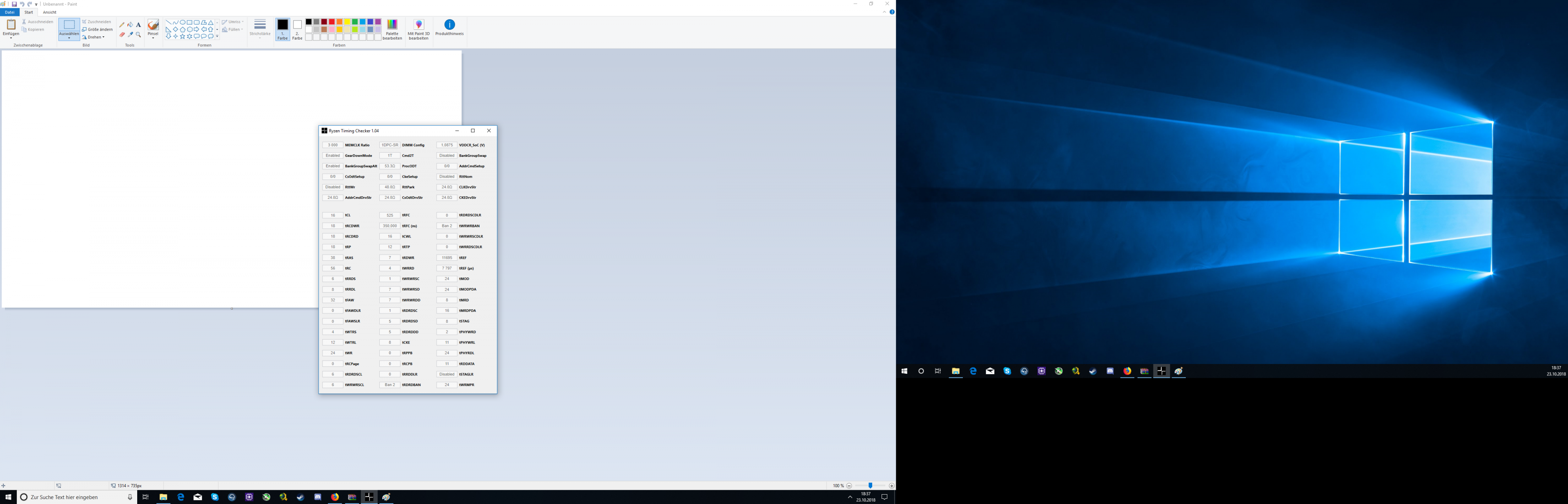Open the Firefox icon in taskbar
Image resolution: width=1568 pixels, height=504 pixels.
click(335, 497)
